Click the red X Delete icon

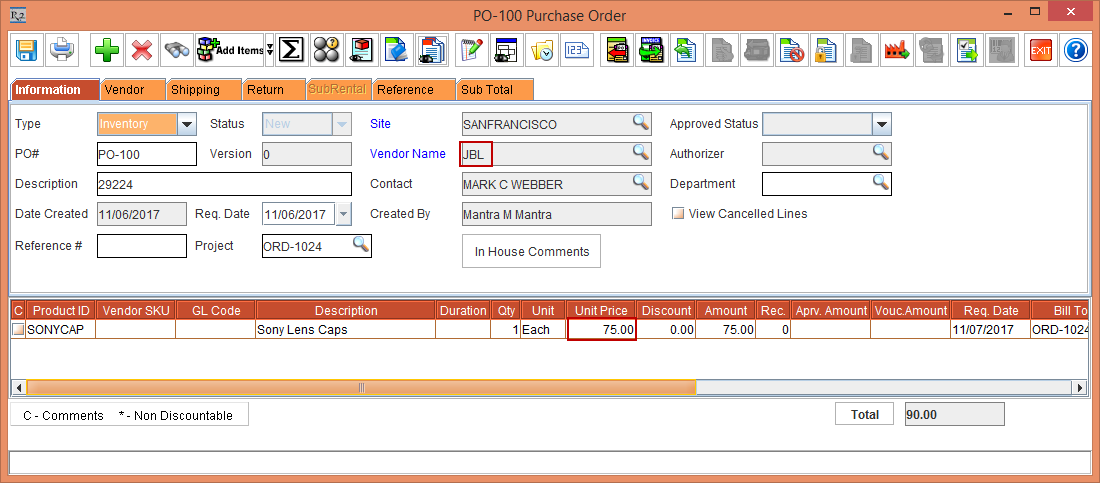142,49
